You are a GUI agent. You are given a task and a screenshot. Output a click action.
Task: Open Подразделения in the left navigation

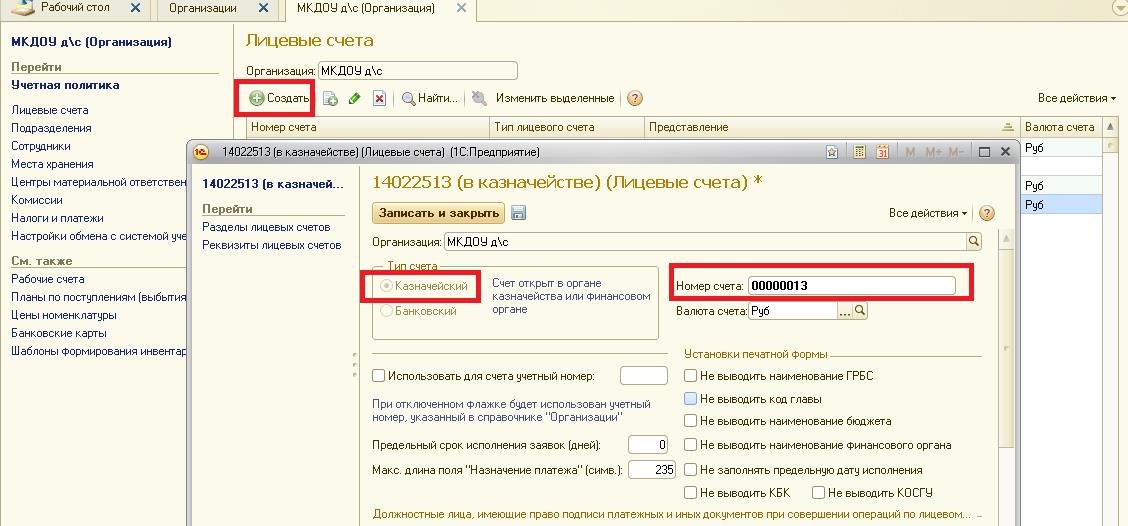coord(51,128)
